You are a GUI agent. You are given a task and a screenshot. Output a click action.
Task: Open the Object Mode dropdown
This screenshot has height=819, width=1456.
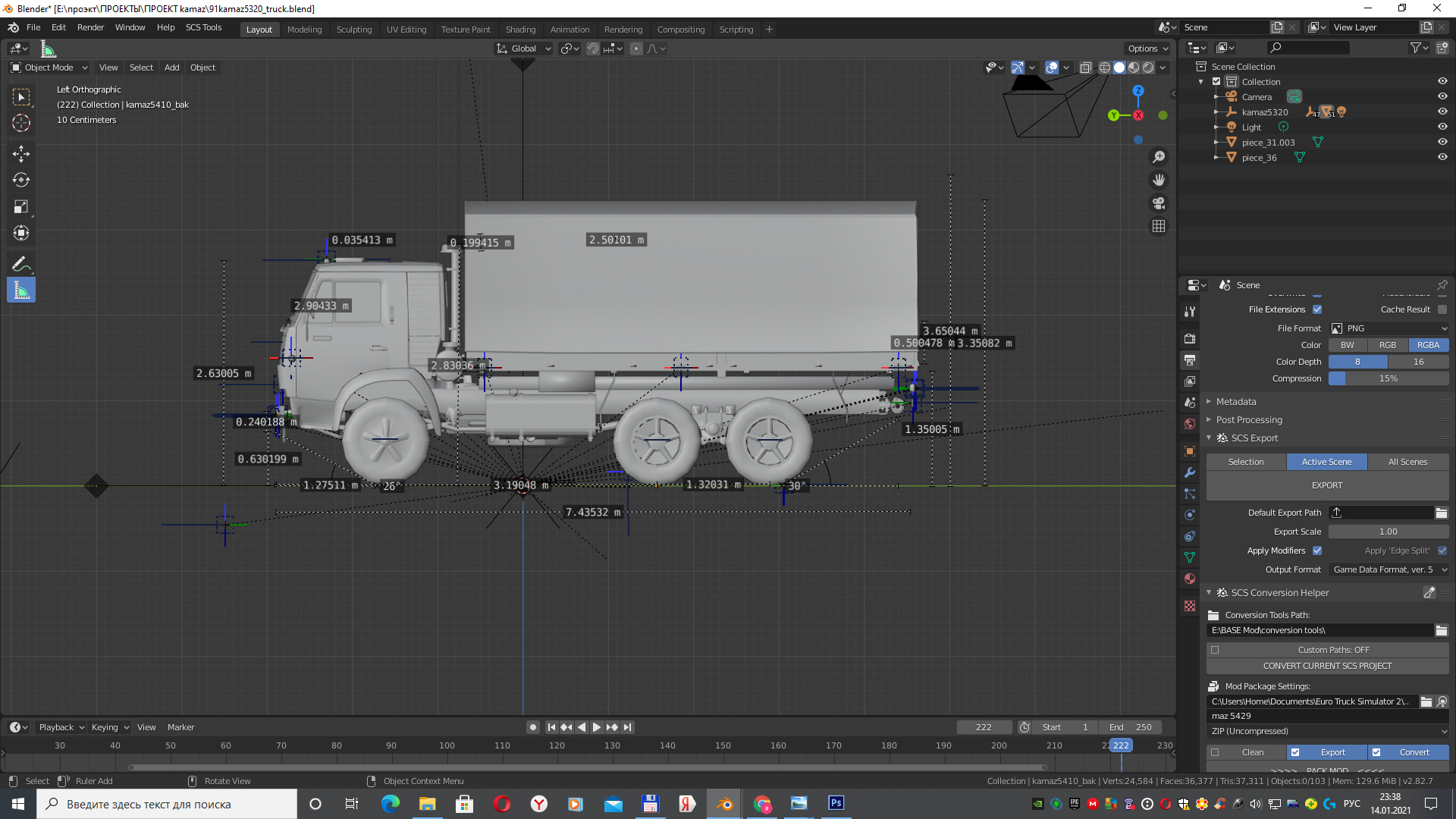pos(49,67)
